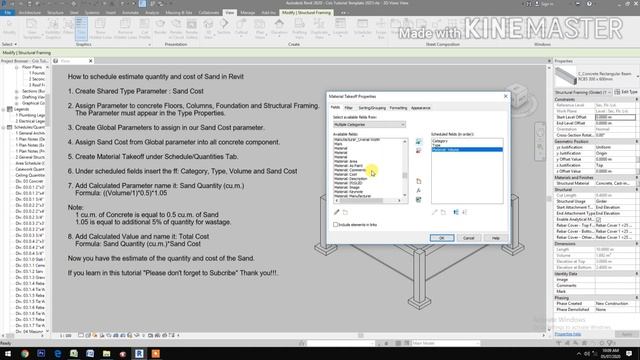The width and height of the screenshot is (640, 360).
Task: Click the Revit icon in the taskbar
Action: point(139,353)
